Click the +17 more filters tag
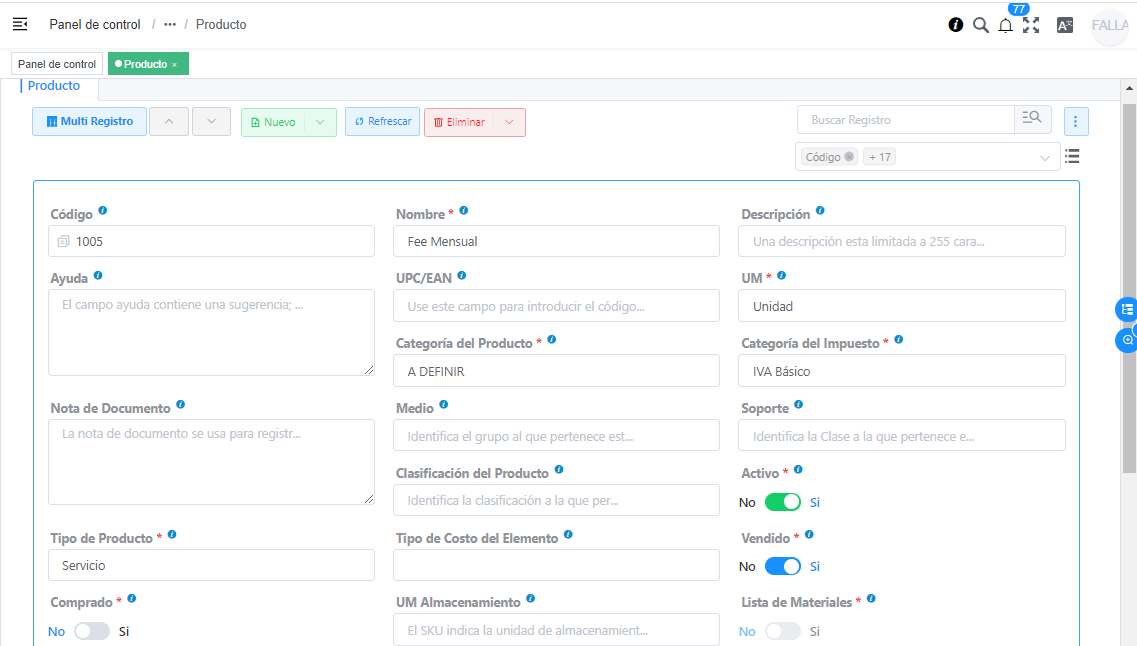Image resolution: width=1137 pixels, height=646 pixels. point(880,157)
